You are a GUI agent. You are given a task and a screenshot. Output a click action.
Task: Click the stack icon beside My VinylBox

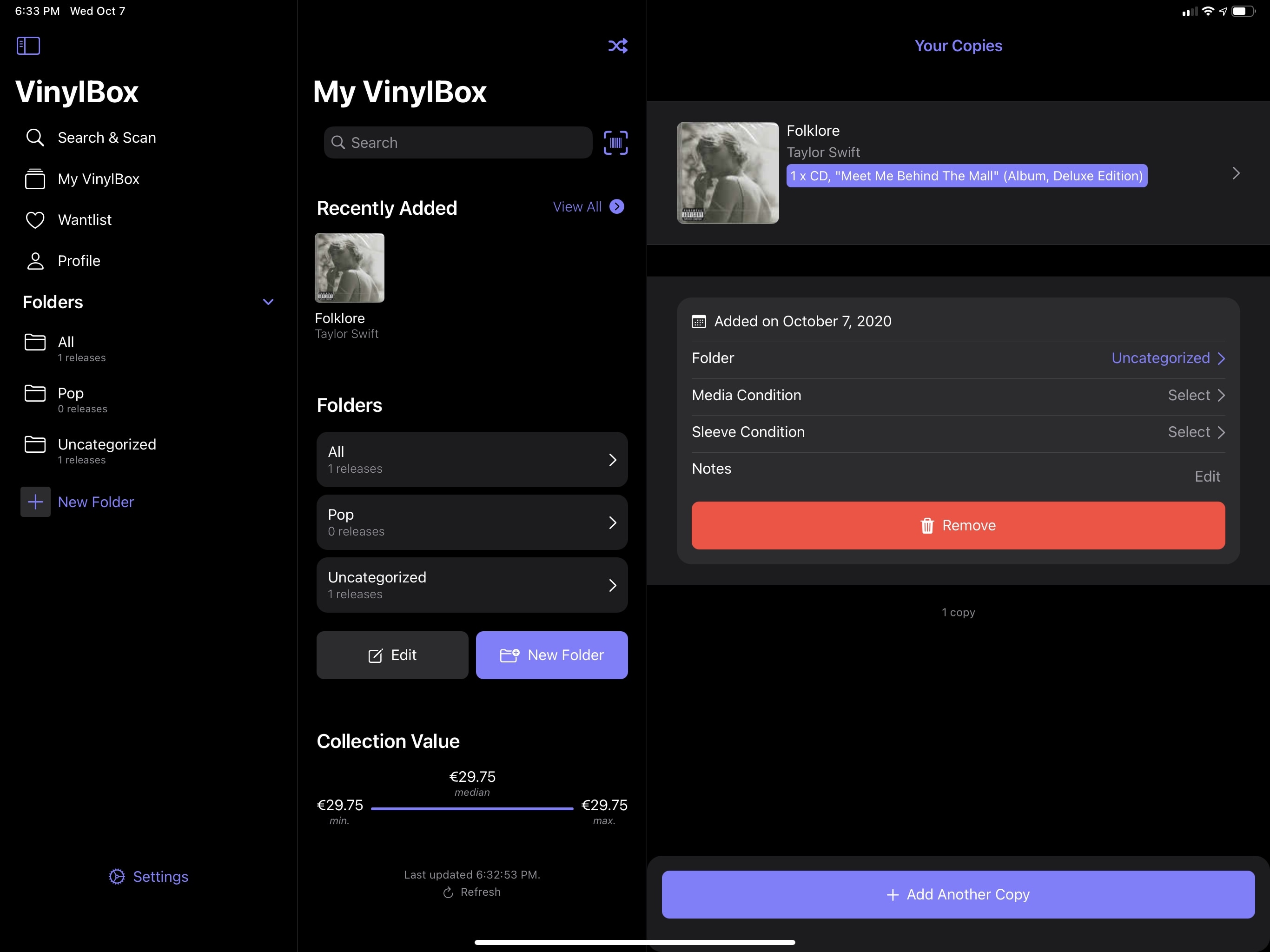35,179
